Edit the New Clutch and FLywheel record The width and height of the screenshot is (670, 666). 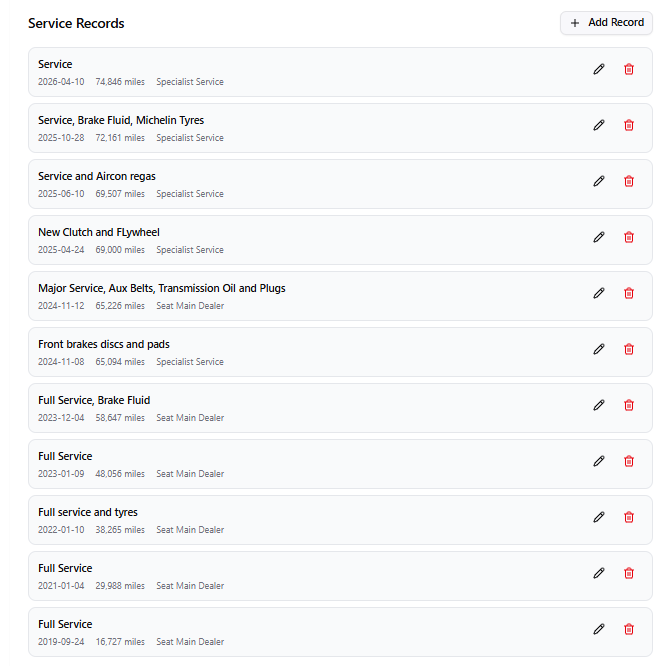pos(599,237)
